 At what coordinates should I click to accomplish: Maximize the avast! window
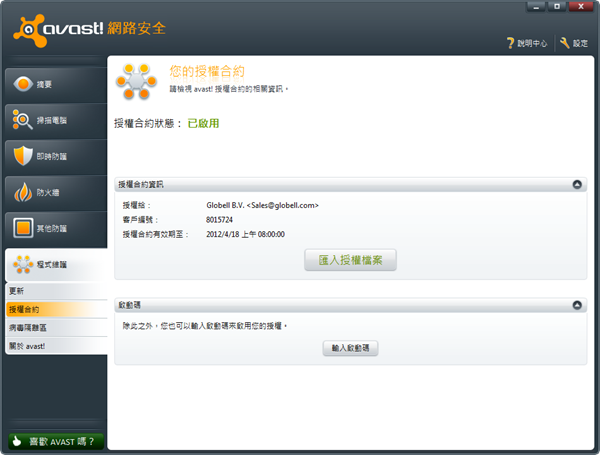[x=557, y=7]
